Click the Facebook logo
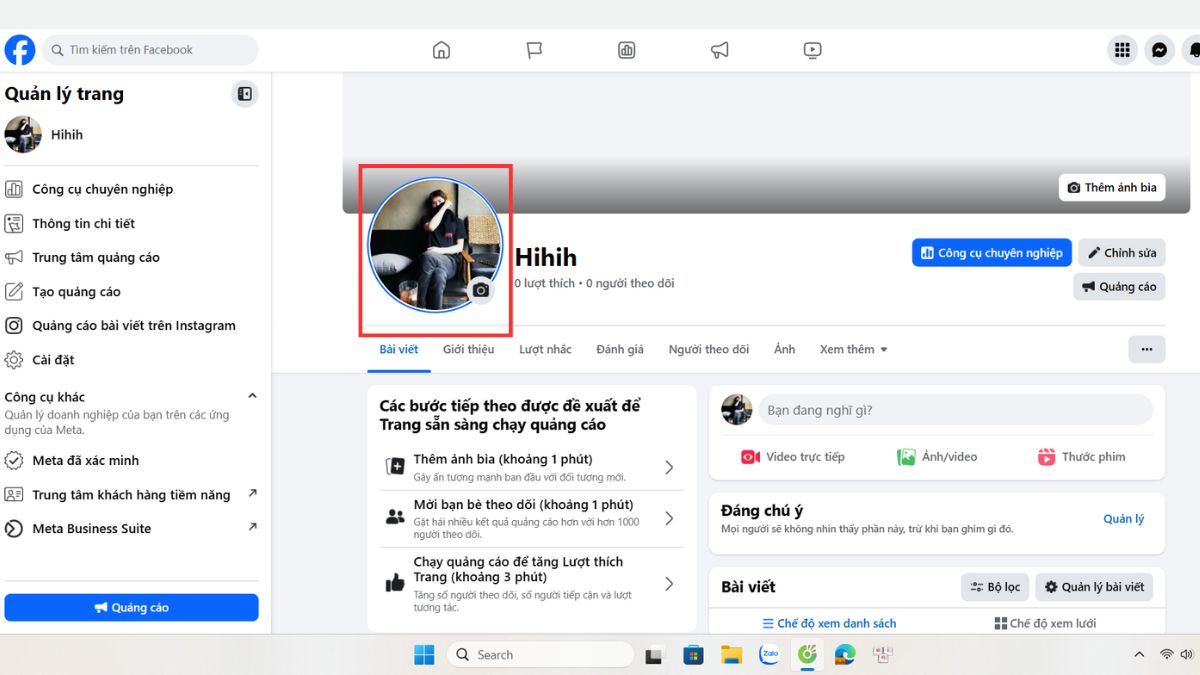Image resolution: width=1200 pixels, height=675 pixels. (x=20, y=50)
